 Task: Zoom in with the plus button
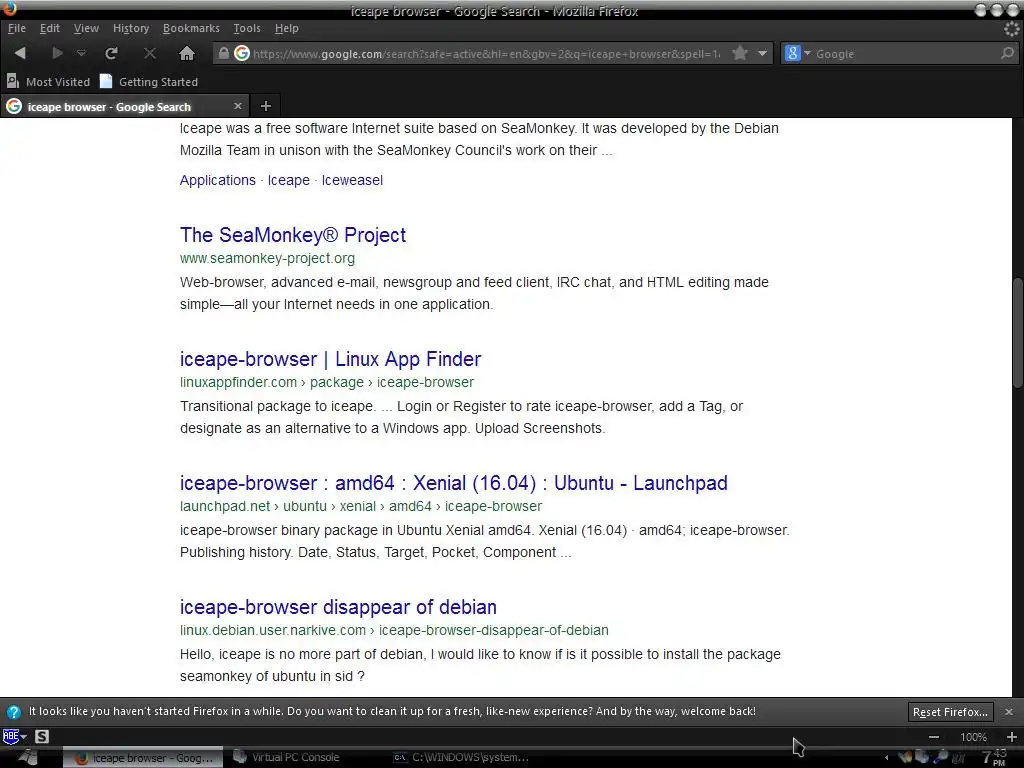coord(1012,737)
